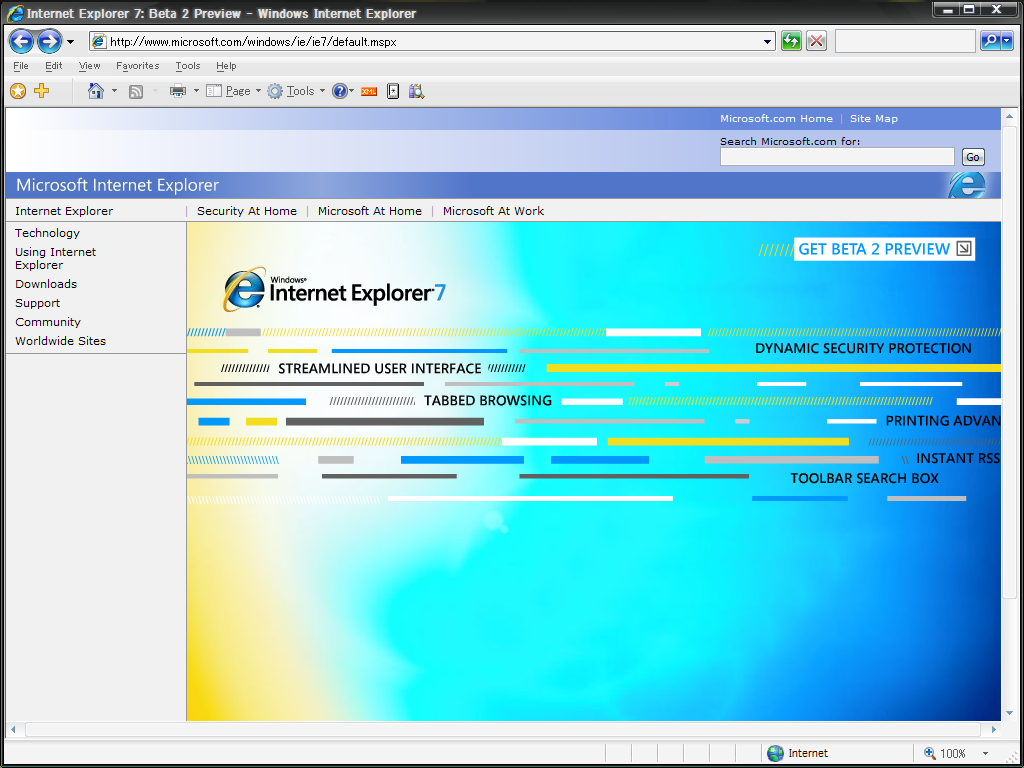The width and height of the screenshot is (1024, 768).
Task: Click TOOLBAR SEARCH BOX feature text
Action: click(864, 478)
